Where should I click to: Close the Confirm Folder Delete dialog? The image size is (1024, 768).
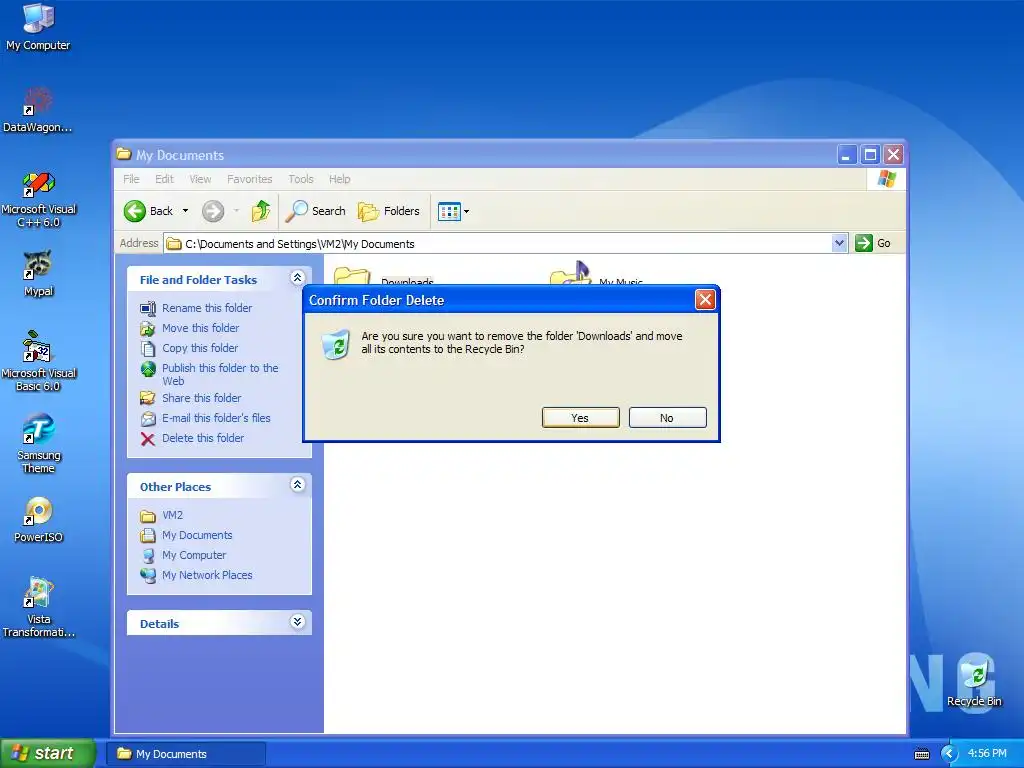705,300
